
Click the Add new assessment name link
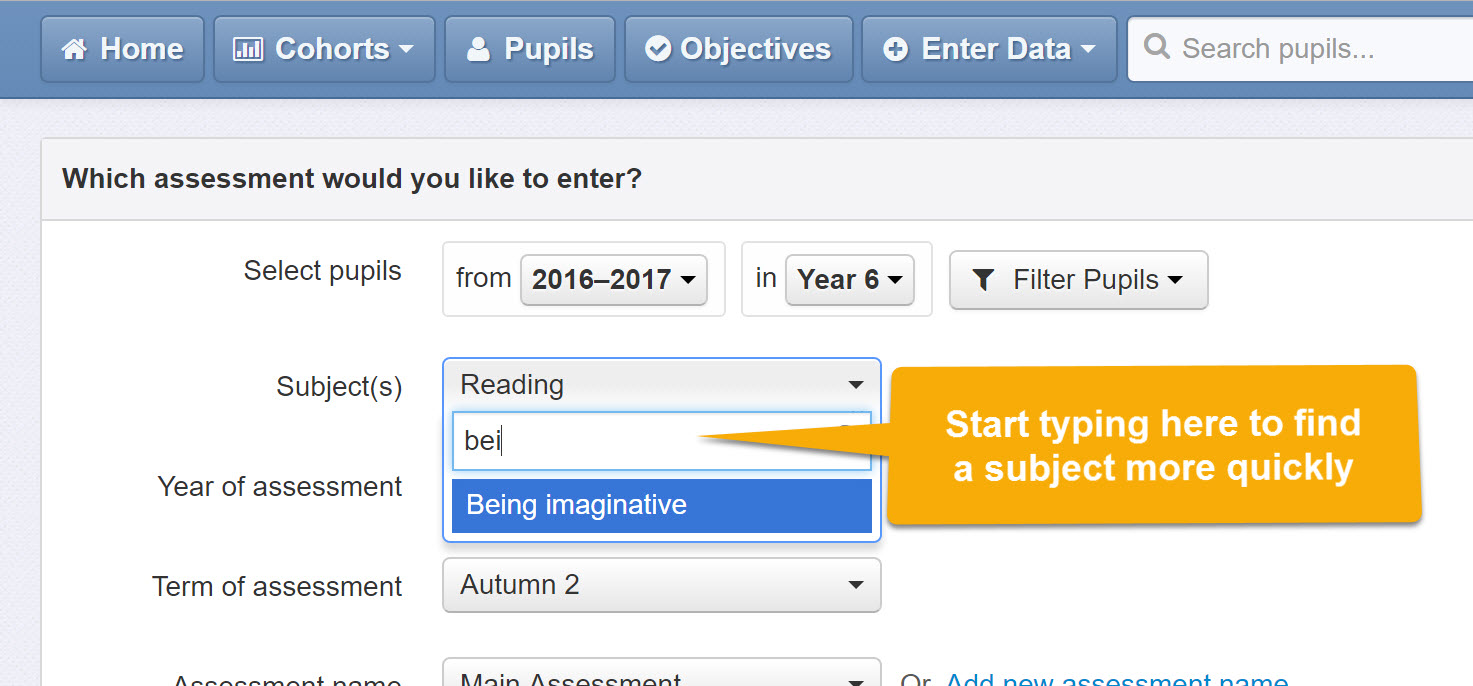pos(1116,677)
